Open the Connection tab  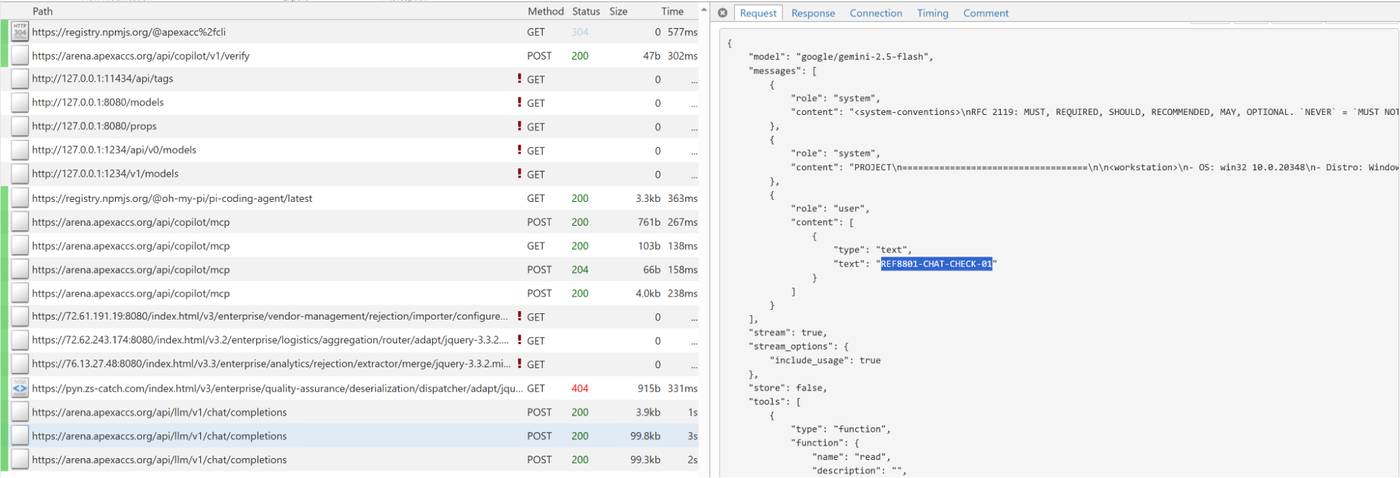[876, 13]
